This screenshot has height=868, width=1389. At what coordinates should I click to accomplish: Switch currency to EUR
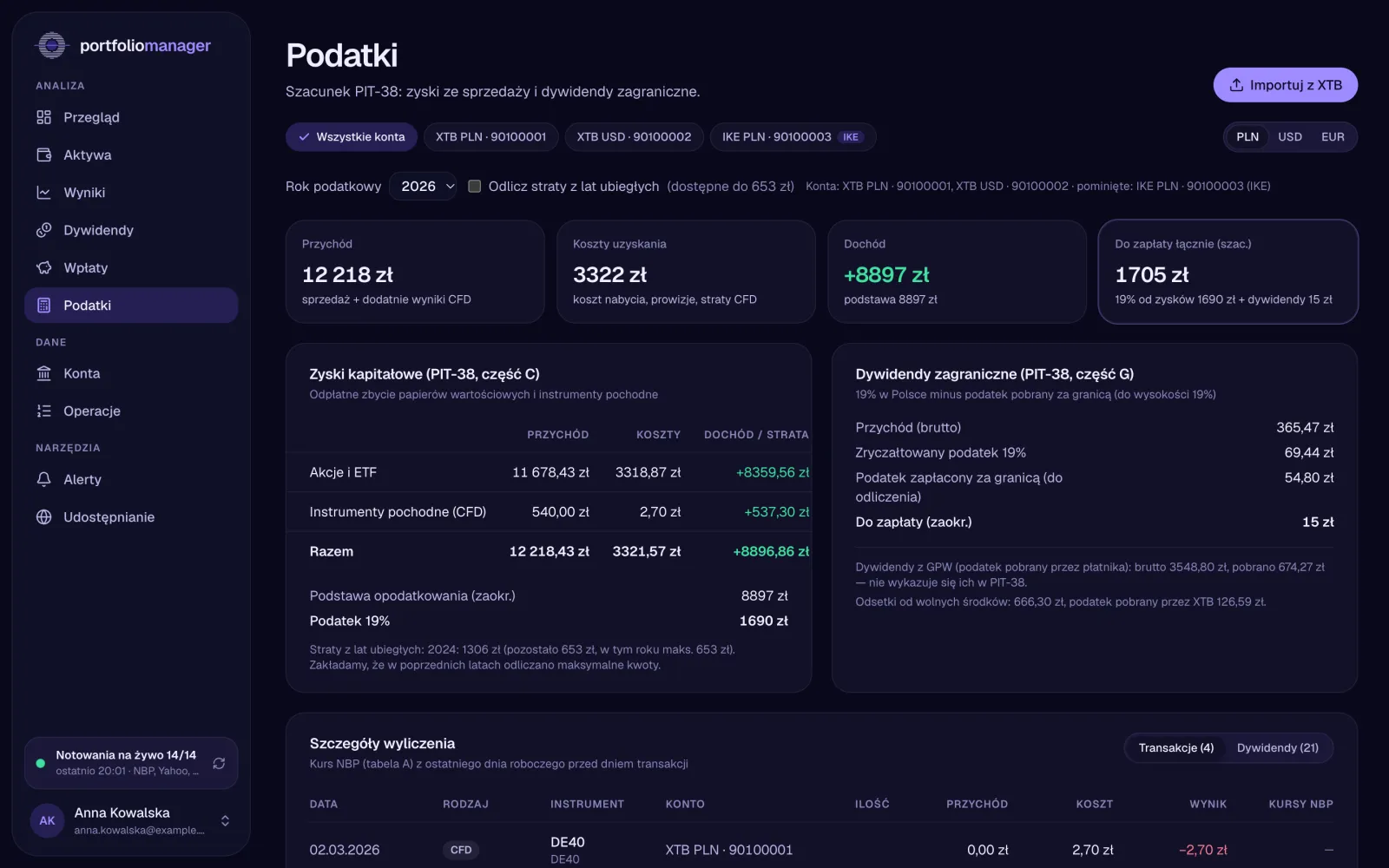[x=1333, y=137]
